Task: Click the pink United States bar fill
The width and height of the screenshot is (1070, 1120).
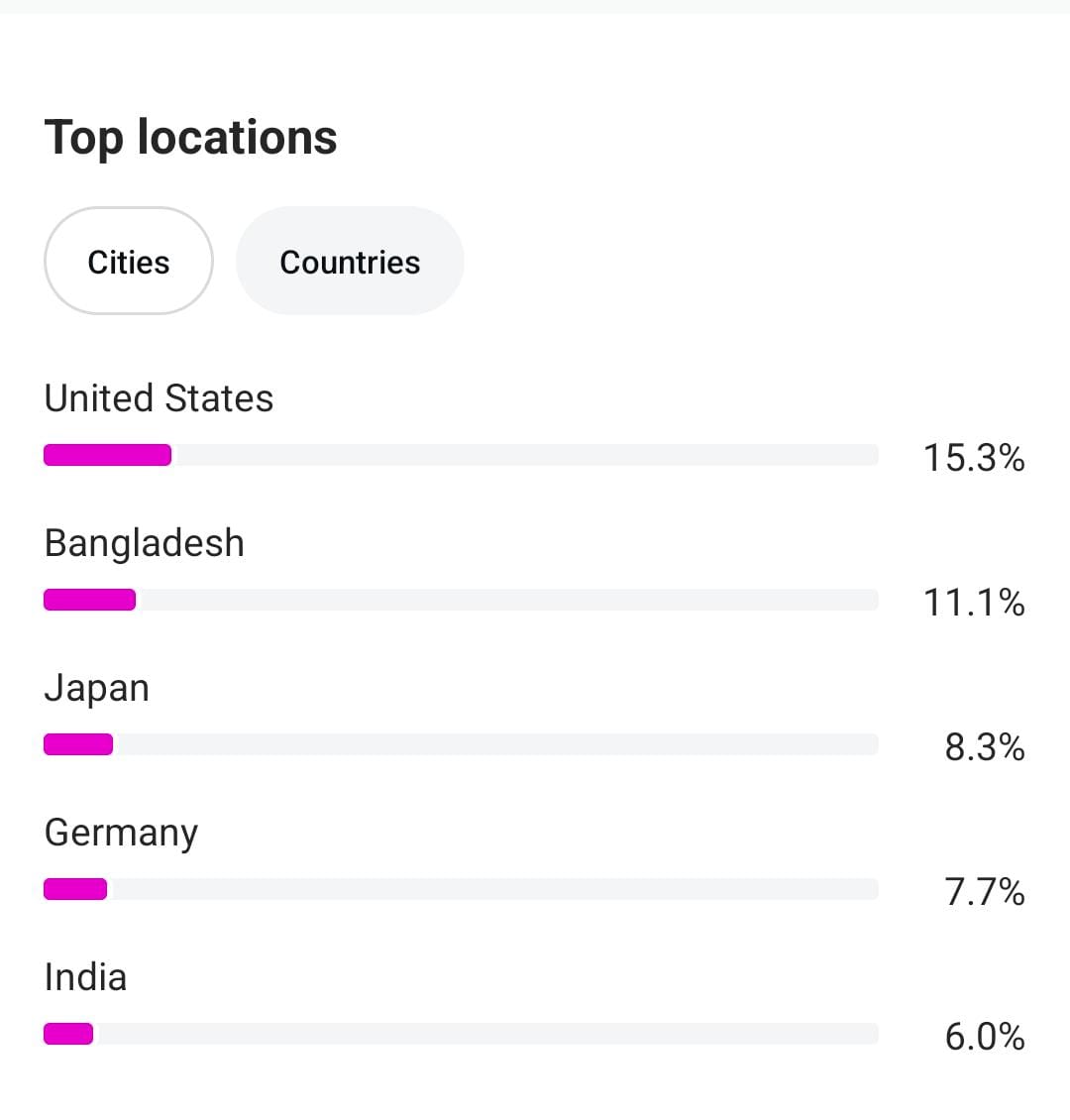Action: pos(107,455)
